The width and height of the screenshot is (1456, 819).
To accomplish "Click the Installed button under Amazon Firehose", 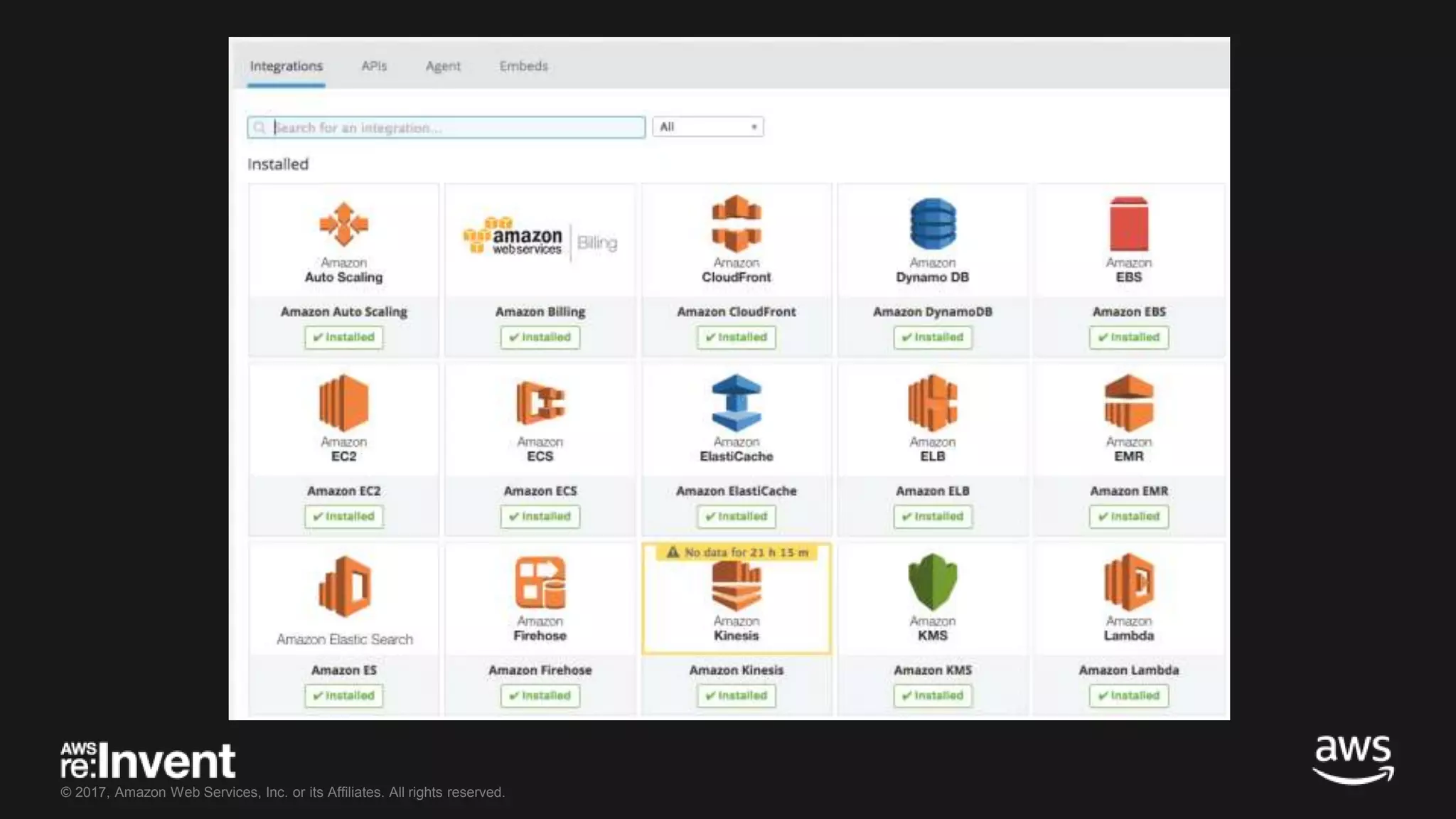I will (x=540, y=695).
